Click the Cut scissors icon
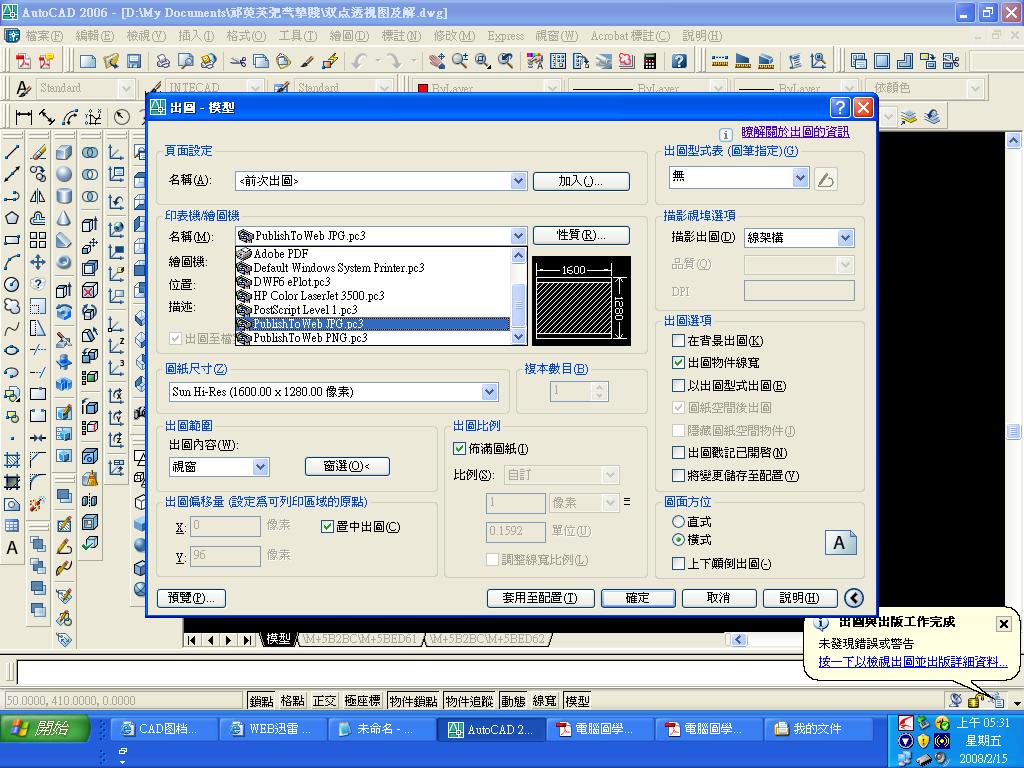Viewport: 1024px width, 768px height. click(238, 61)
